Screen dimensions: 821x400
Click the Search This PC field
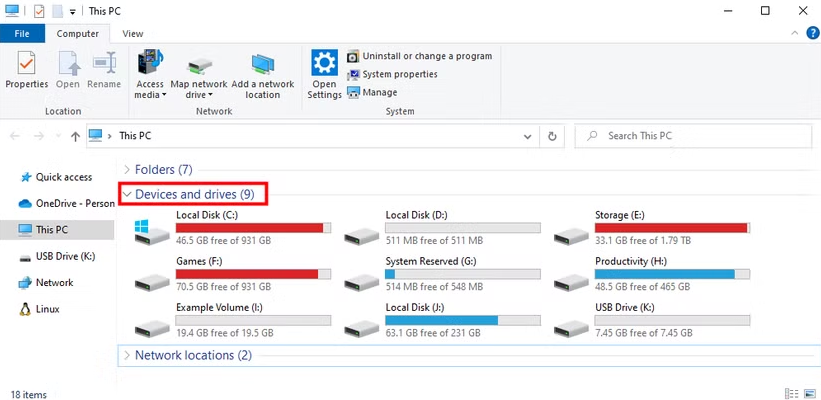coord(700,136)
